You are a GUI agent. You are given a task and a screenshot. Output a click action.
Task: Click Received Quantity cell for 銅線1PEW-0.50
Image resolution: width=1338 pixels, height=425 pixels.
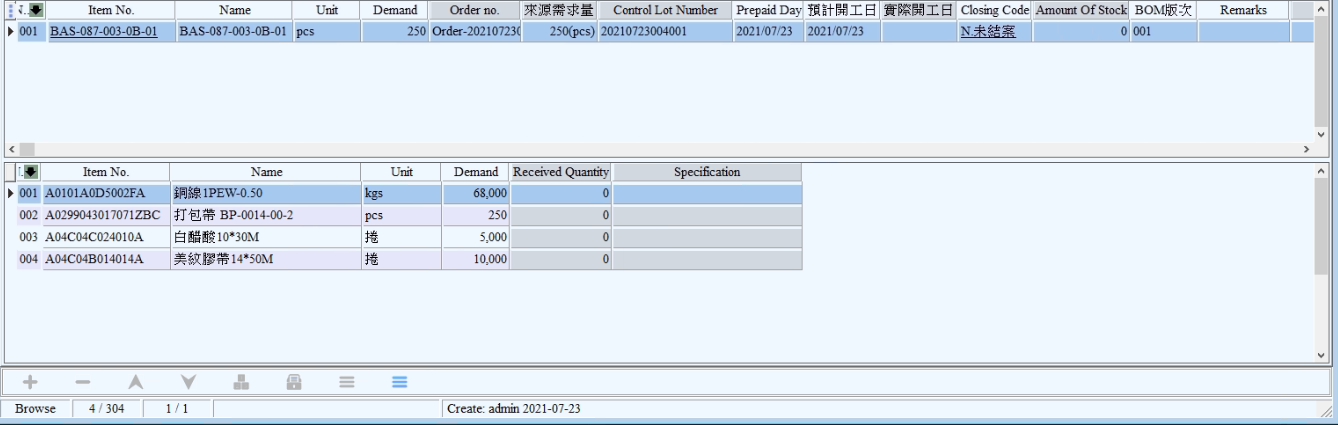click(x=561, y=194)
